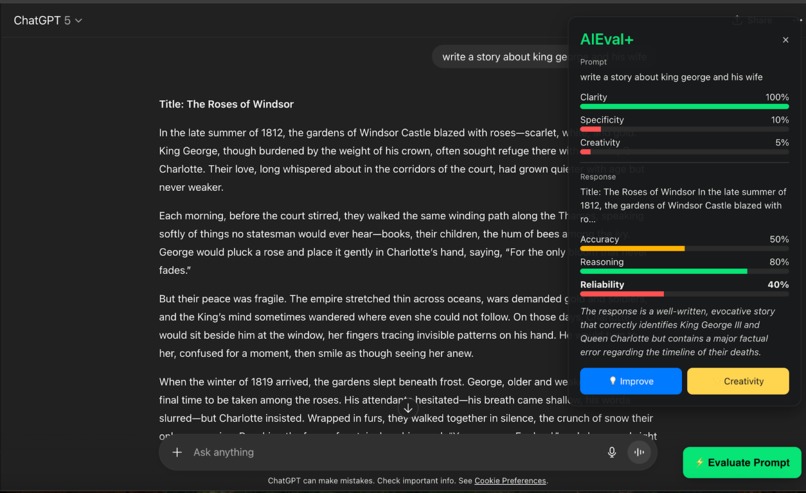Click the Reasoning 80% value
Viewport: 806px width, 493px height.
click(779, 262)
